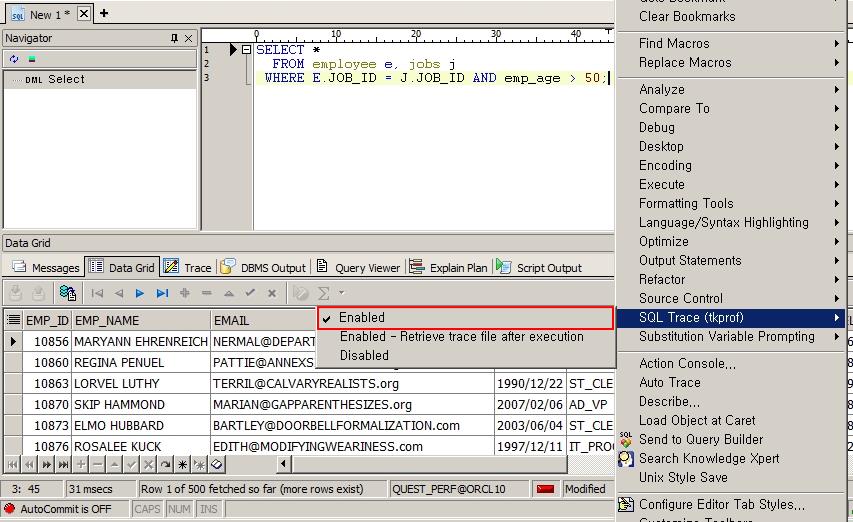Click Search Knowledge Xpert icon in menu
The width and height of the screenshot is (853, 522).
[626, 458]
